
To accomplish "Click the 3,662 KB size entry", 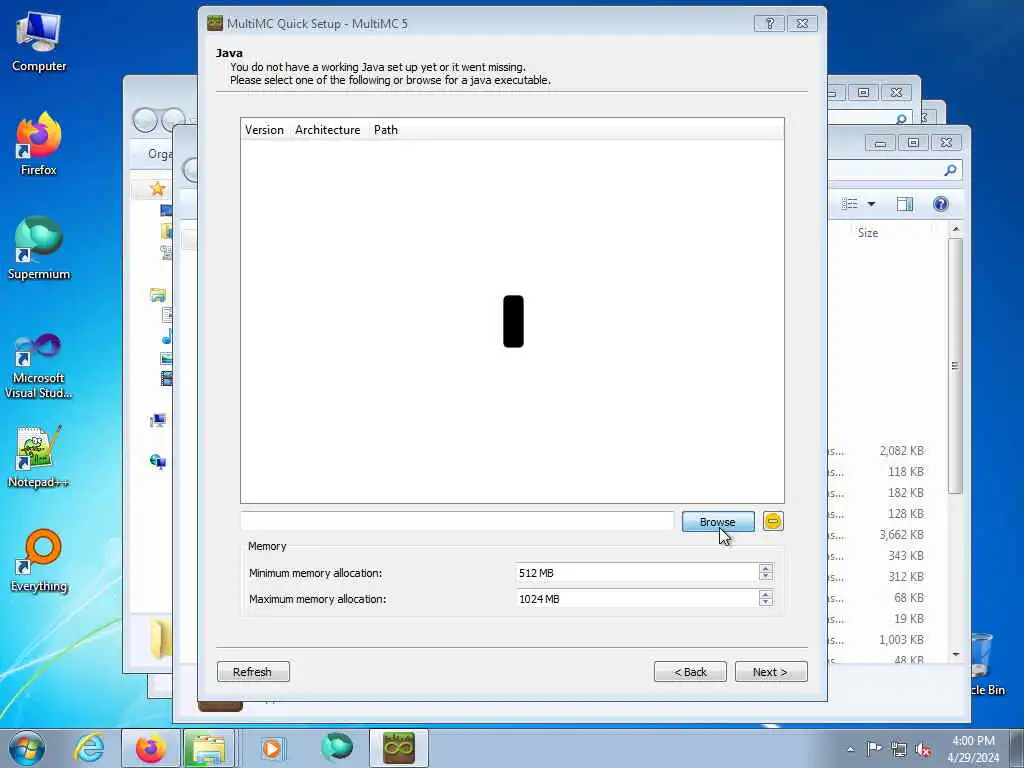I will pos(901,534).
